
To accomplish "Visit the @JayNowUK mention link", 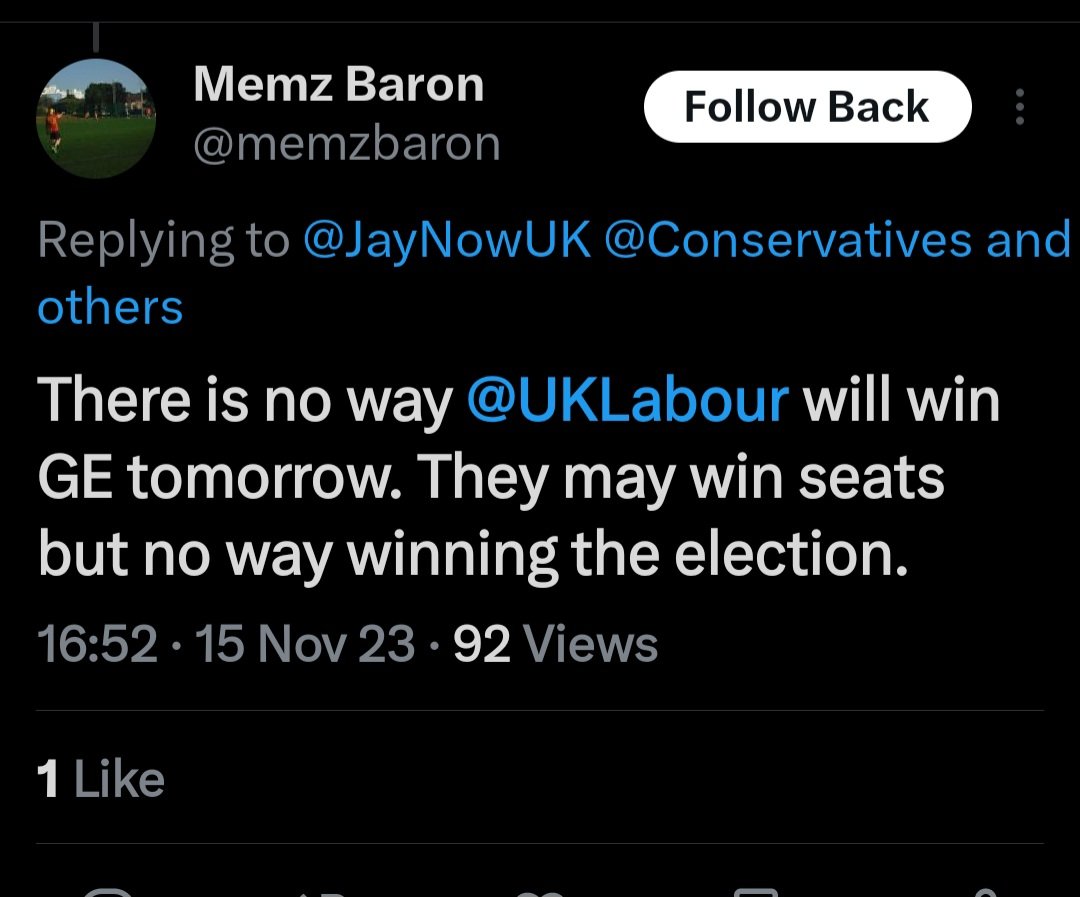I will pyautogui.click(x=446, y=240).
